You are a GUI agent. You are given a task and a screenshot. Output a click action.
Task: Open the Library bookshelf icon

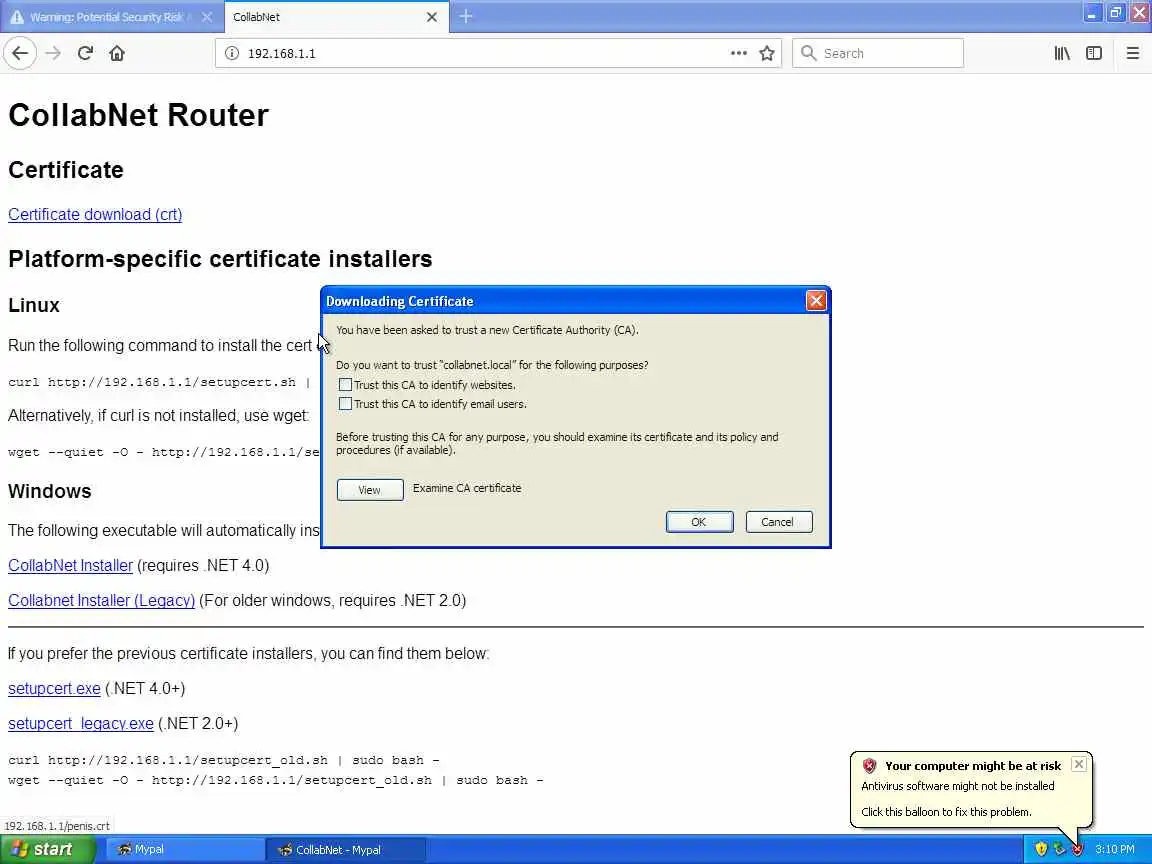[x=1062, y=53]
